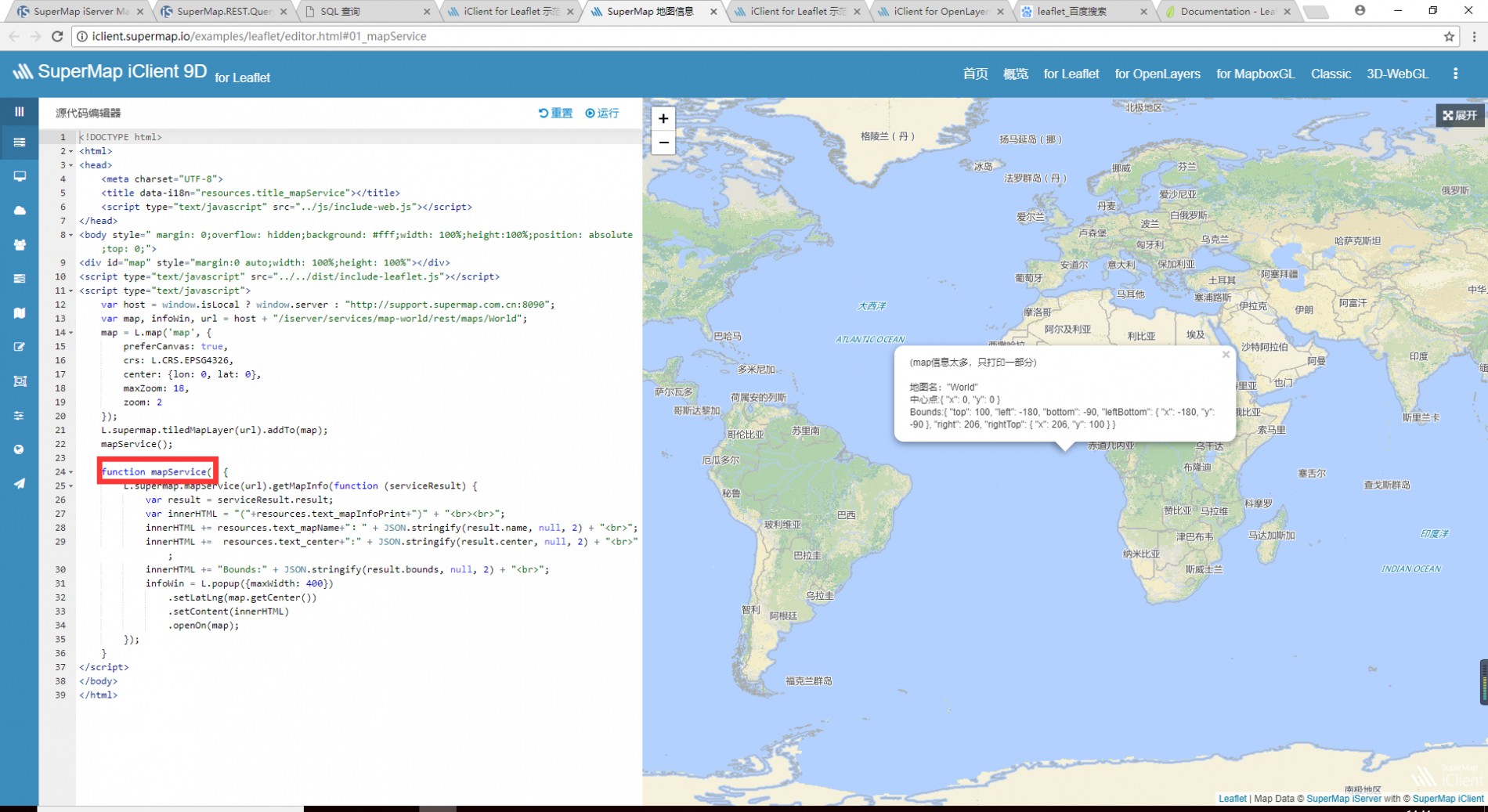The width and height of the screenshot is (1488, 812).
Task: Select the desktop monitor sidebar icon
Action: point(19,176)
